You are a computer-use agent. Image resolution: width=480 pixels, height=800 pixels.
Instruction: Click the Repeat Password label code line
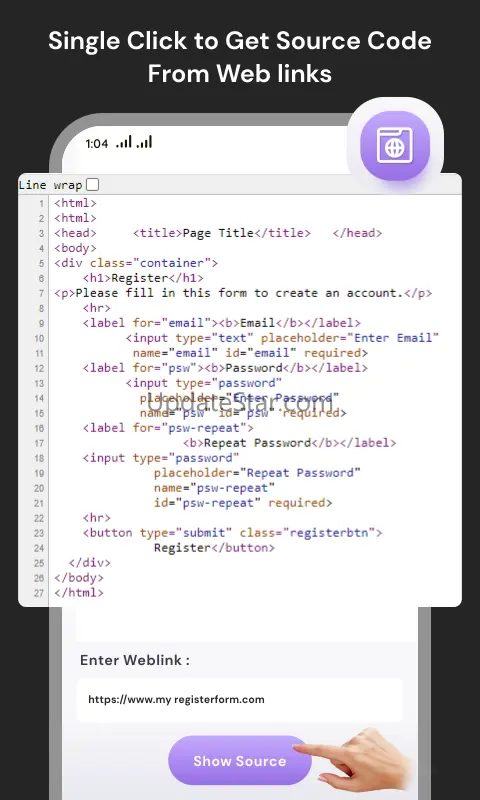coord(290,443)
